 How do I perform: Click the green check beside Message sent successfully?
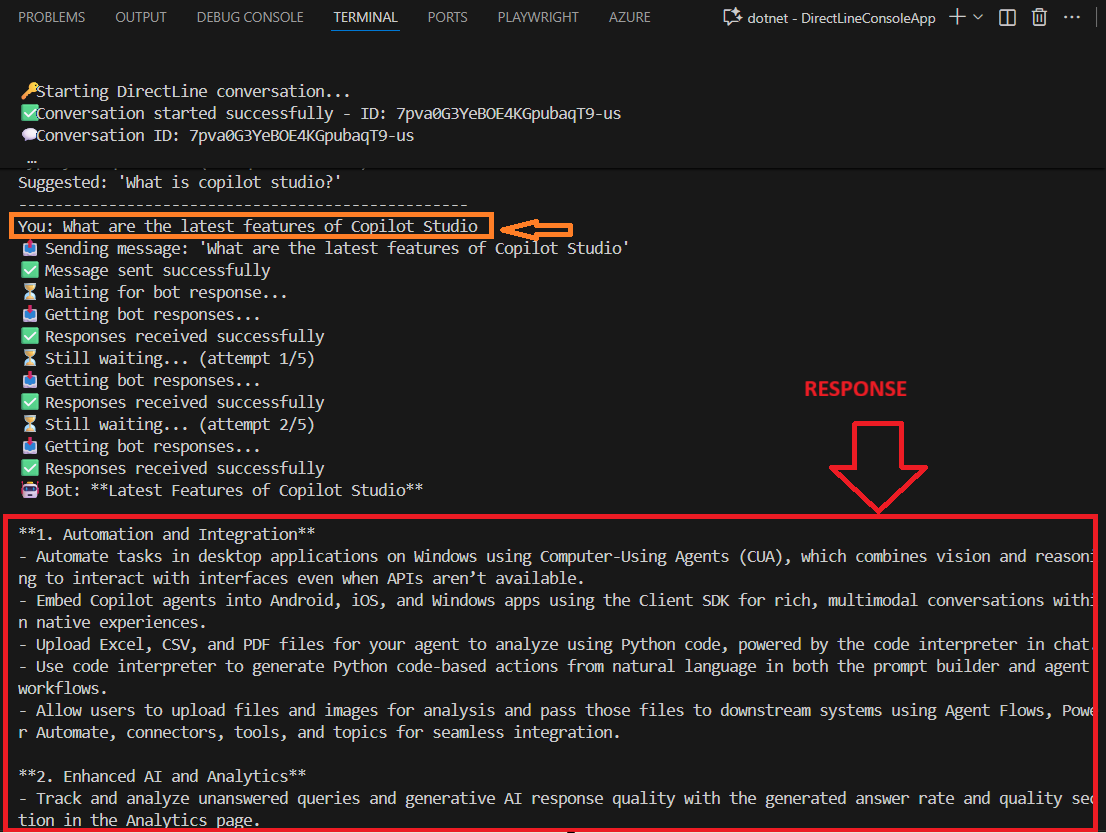pyautogui.click(x=29, y=271)
